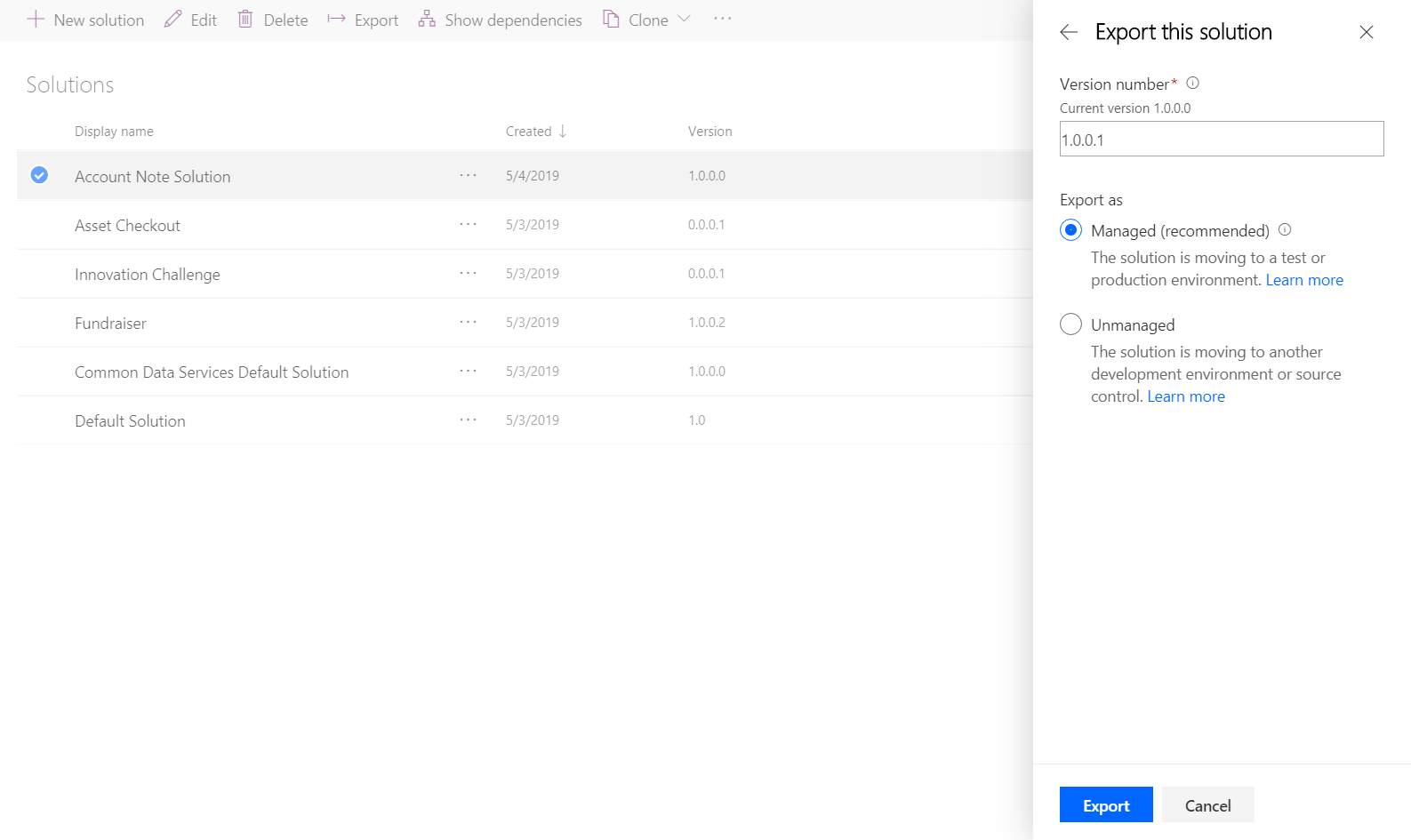This screenshot has width=1411, height=840.
Task: Open the toolbar overflow ellipsis menu
Action: coord(722,20)
